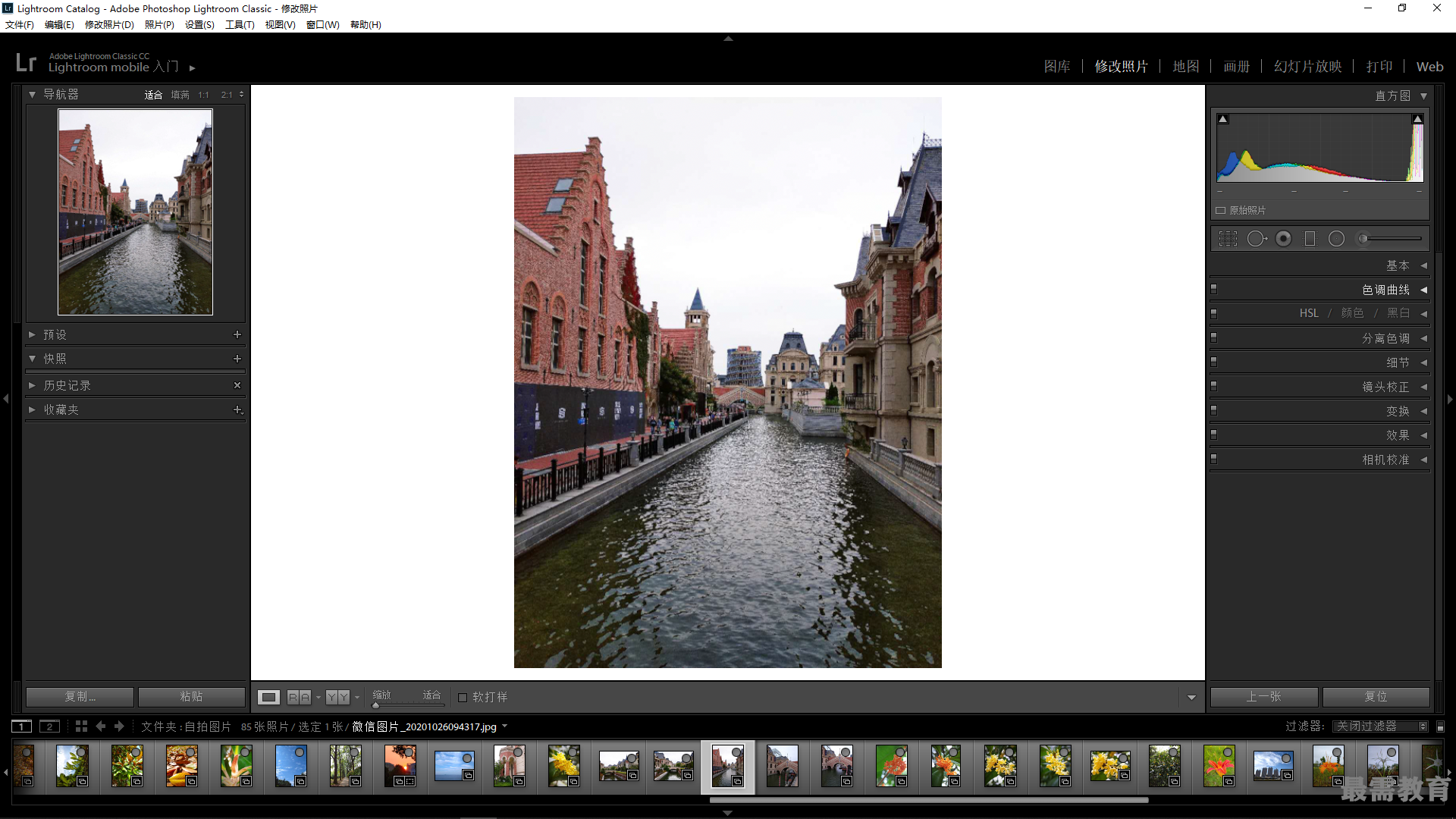The height and width of the screenshot is (819, 1456).
Task: Switch to the 地图 Map module
Action: [x=1186, y=67]
